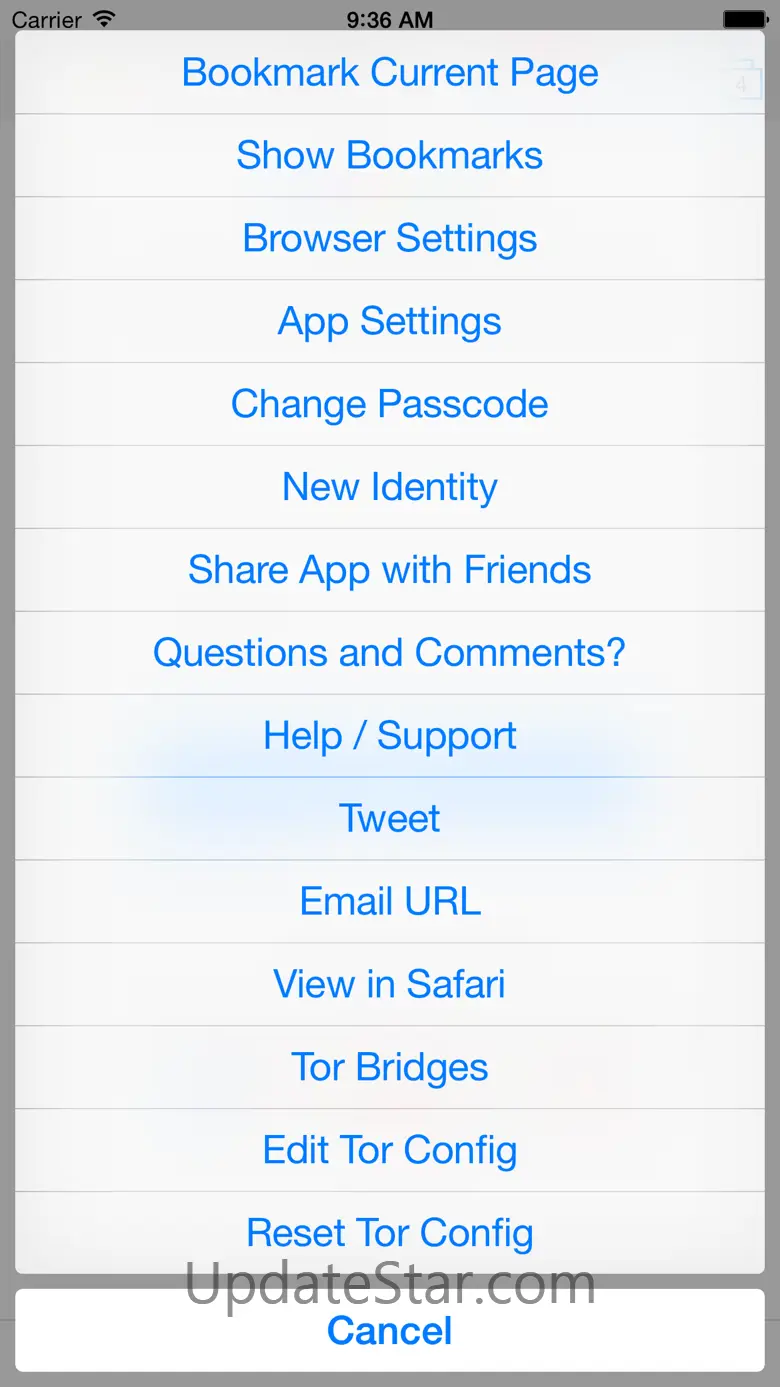Image resolution: width=780 pixels, height=1387 pixels.
Task: Tap the Wi-Fi signal icon
Action: pyautogui.click(x=103, y=19)
